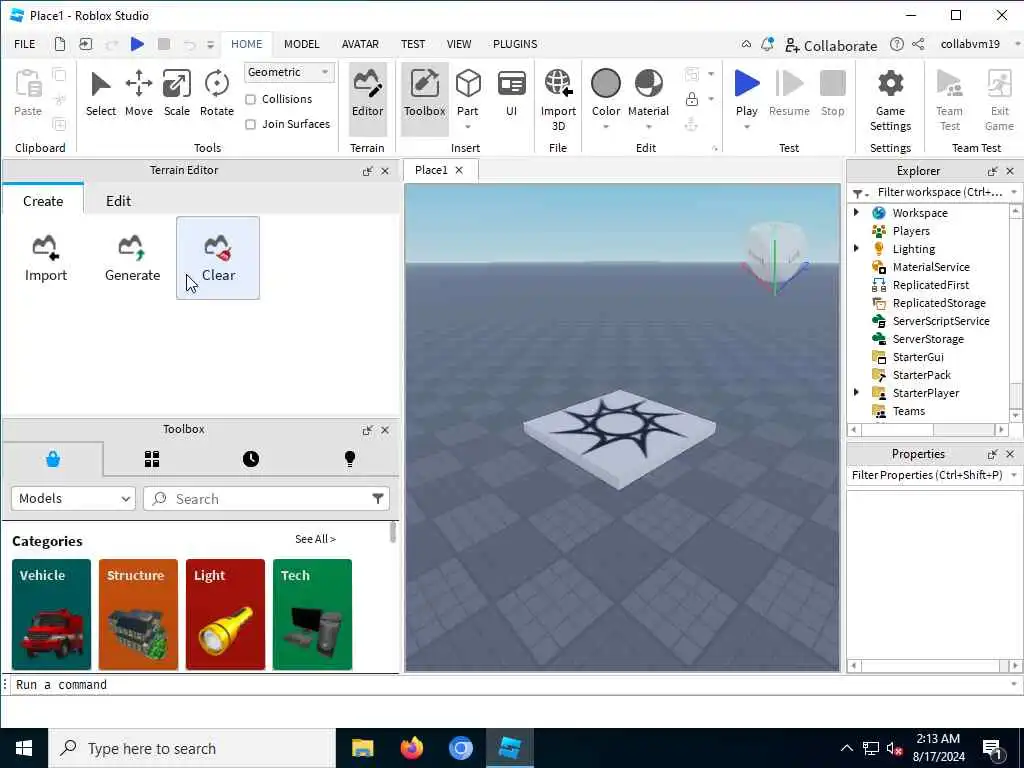The image size is (1024, 768).
Task: Open Toolbox Inventory grid tab
Action: [152, 459]
